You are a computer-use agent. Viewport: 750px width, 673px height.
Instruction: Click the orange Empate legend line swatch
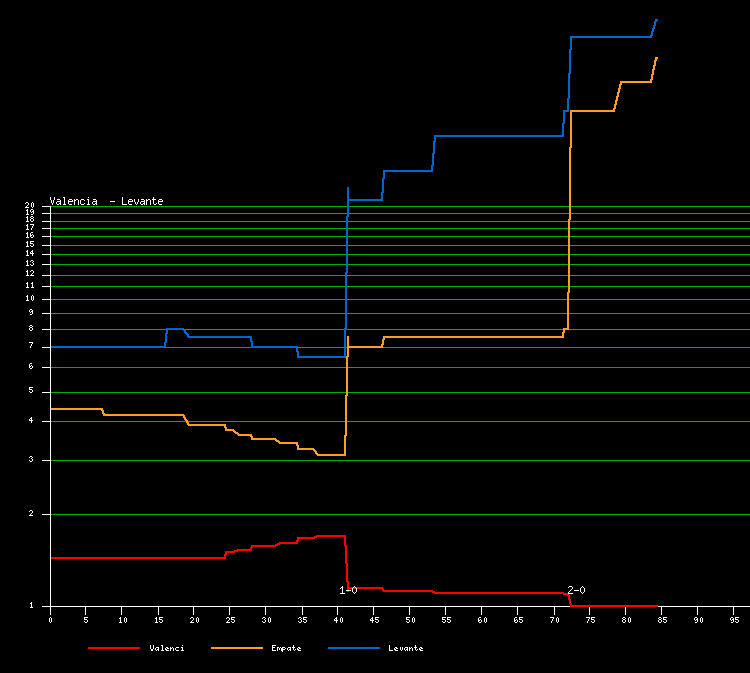tap(237, 648)
